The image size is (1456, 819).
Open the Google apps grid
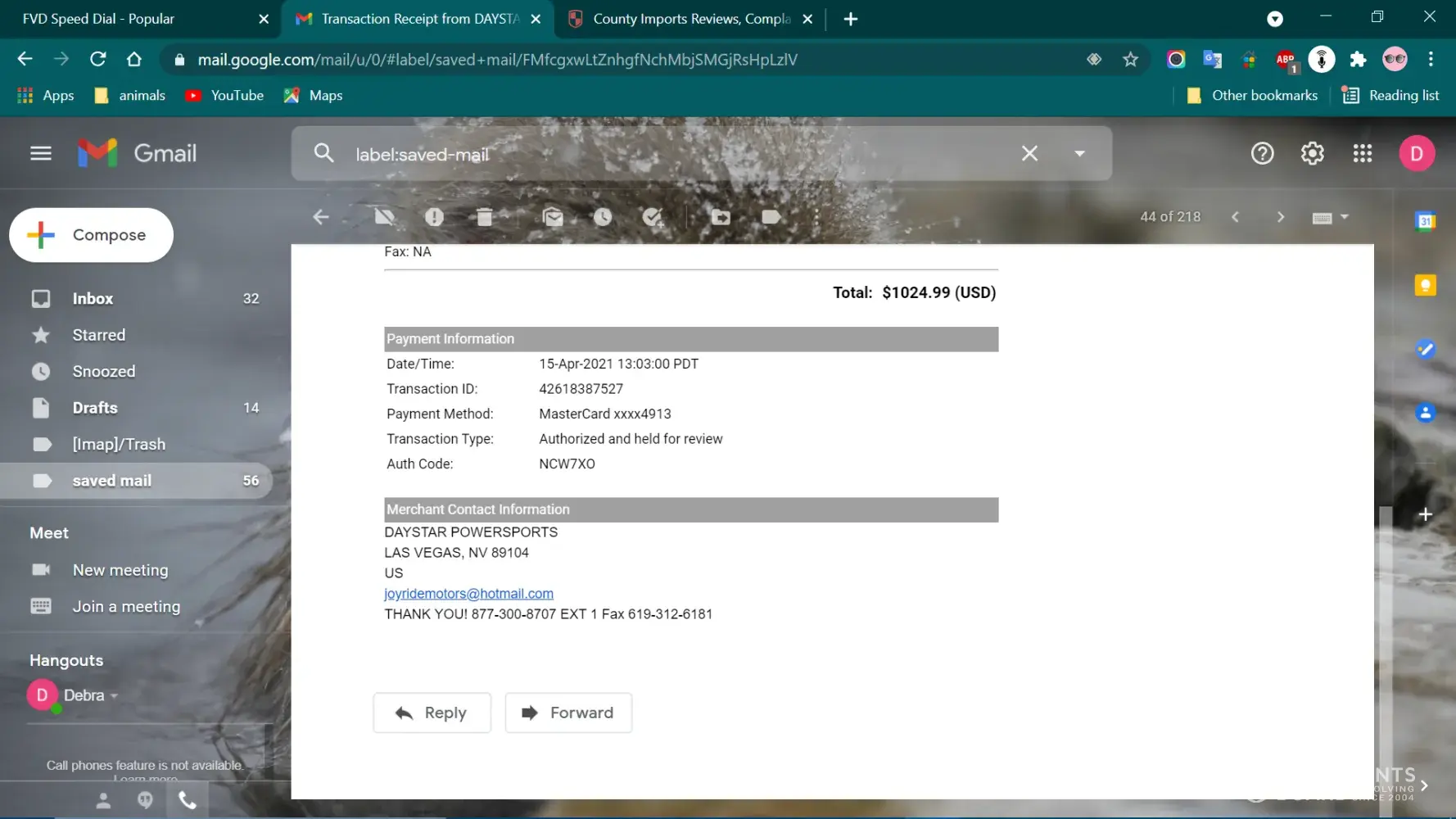tap(1362, 153)
